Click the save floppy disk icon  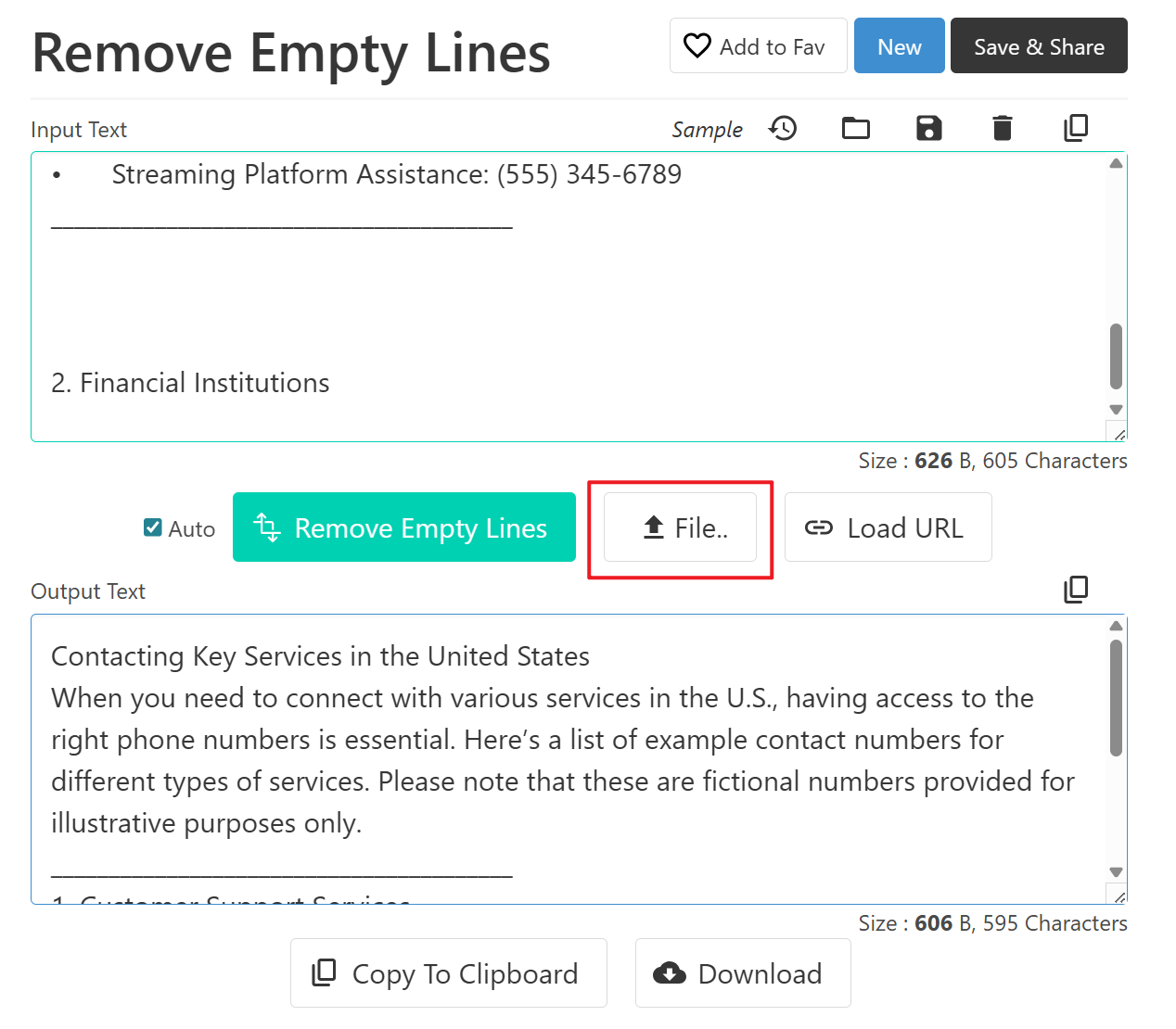928,128
